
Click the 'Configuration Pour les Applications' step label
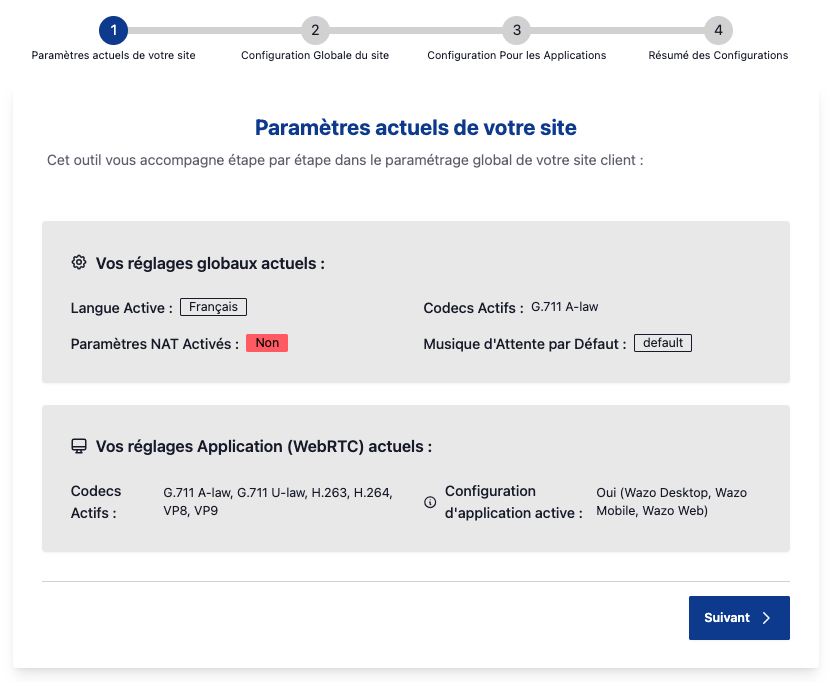[517, 55]
